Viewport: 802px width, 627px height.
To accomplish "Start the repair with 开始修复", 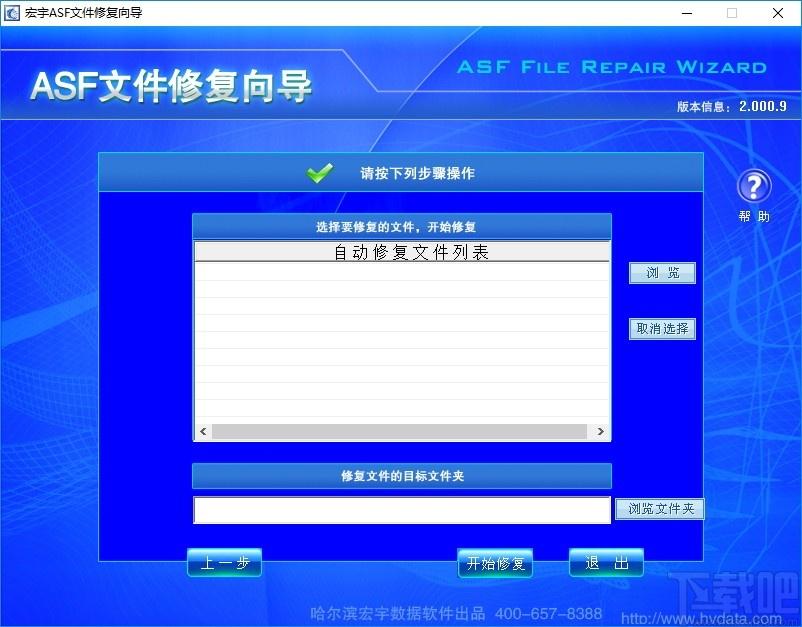I will pyautogui.click(x=496, y=563).
